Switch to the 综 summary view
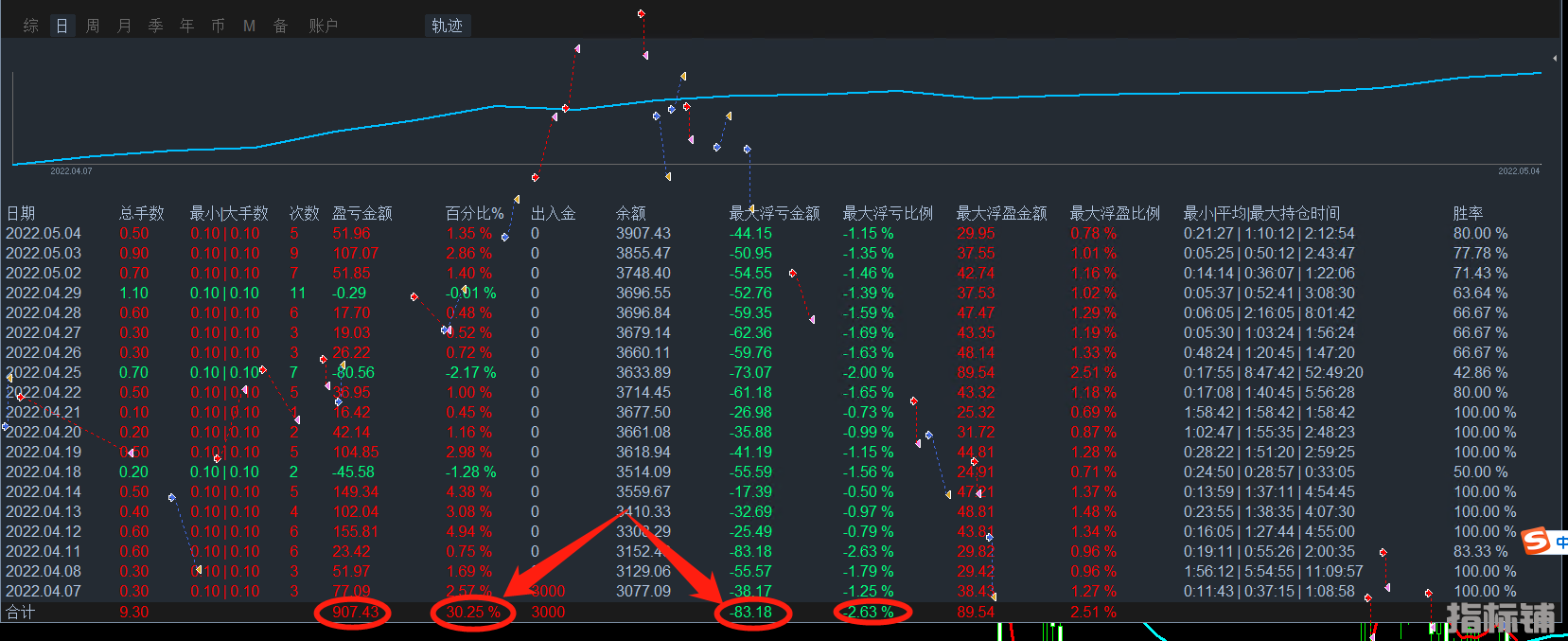The height and width of the screenshot is (641, 1568). (31, 26)
